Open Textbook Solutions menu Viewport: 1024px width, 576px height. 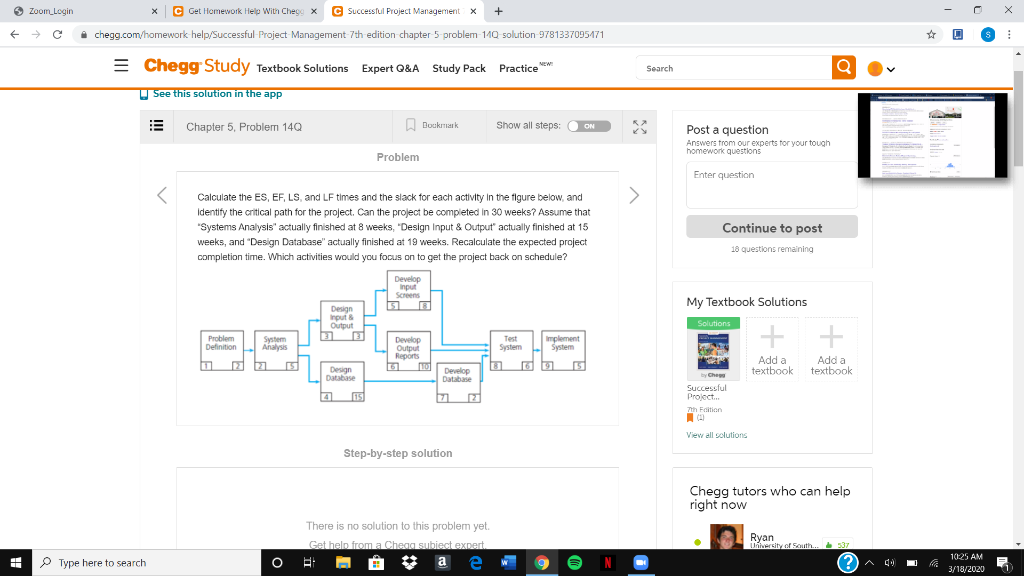pyautogui.click(x=302, y=69)
